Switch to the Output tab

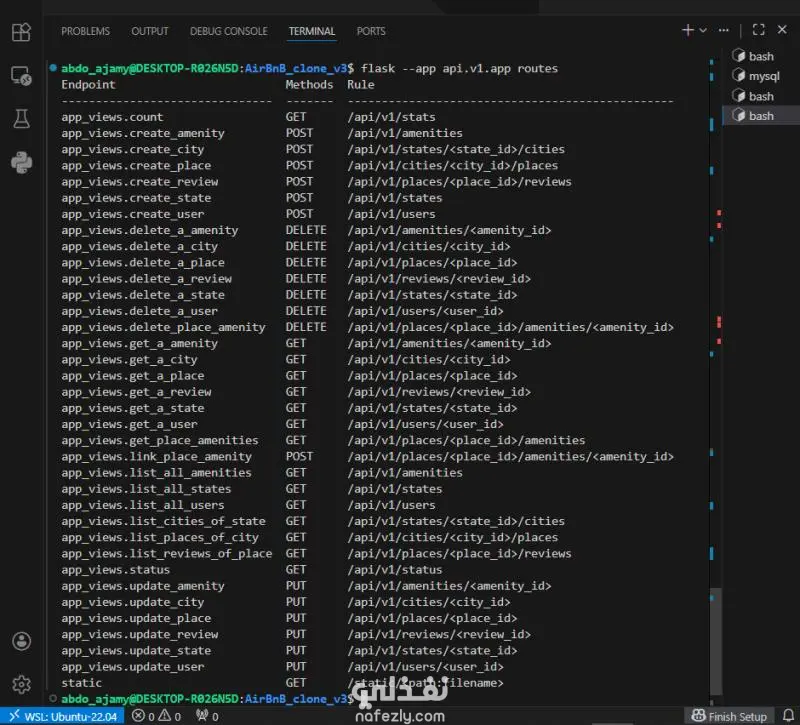[149, 31]
